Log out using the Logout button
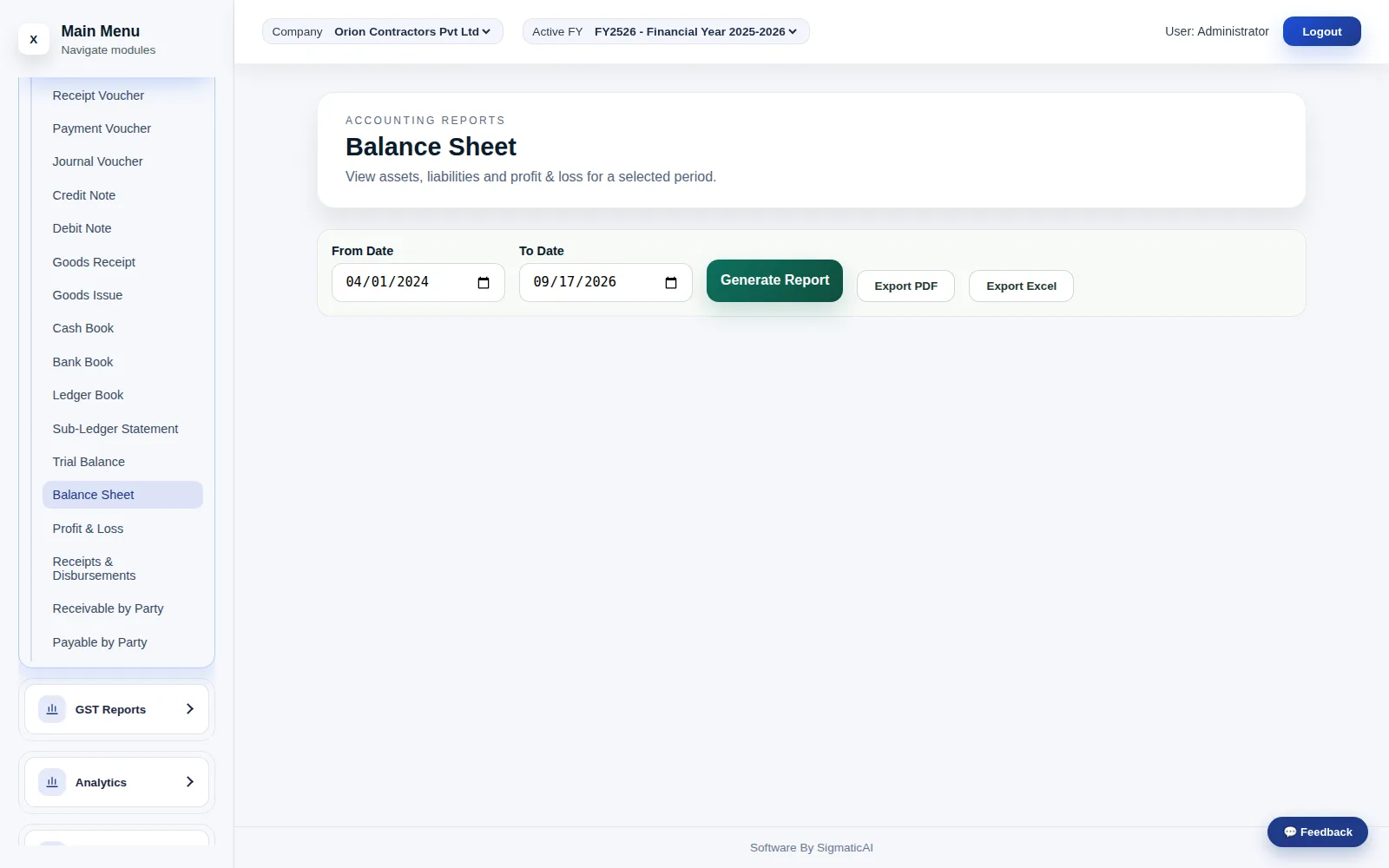Image resolution: width=1389 pixels, height=868 pixels. point(1321,32)
